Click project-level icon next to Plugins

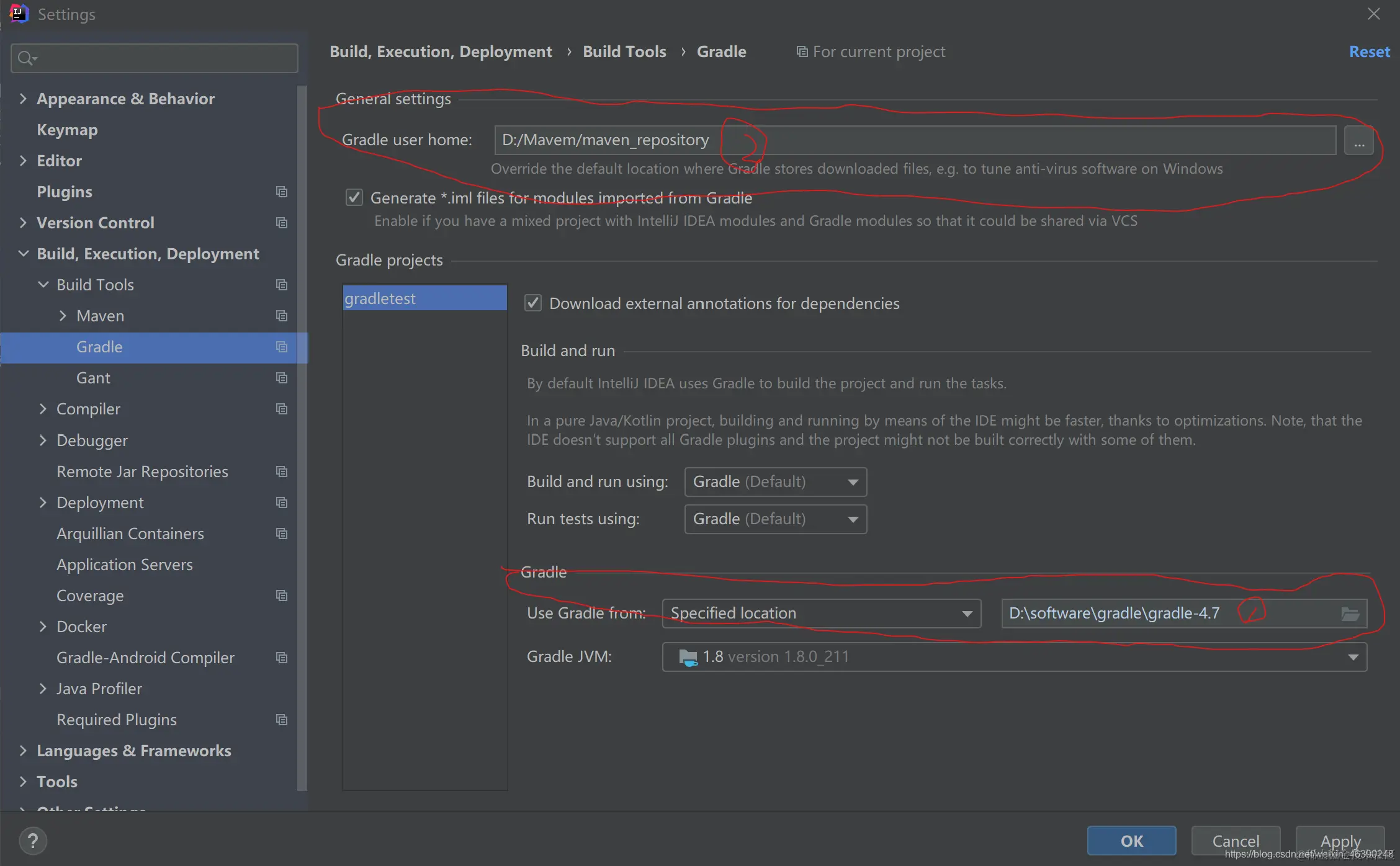(x=282, y=192)
